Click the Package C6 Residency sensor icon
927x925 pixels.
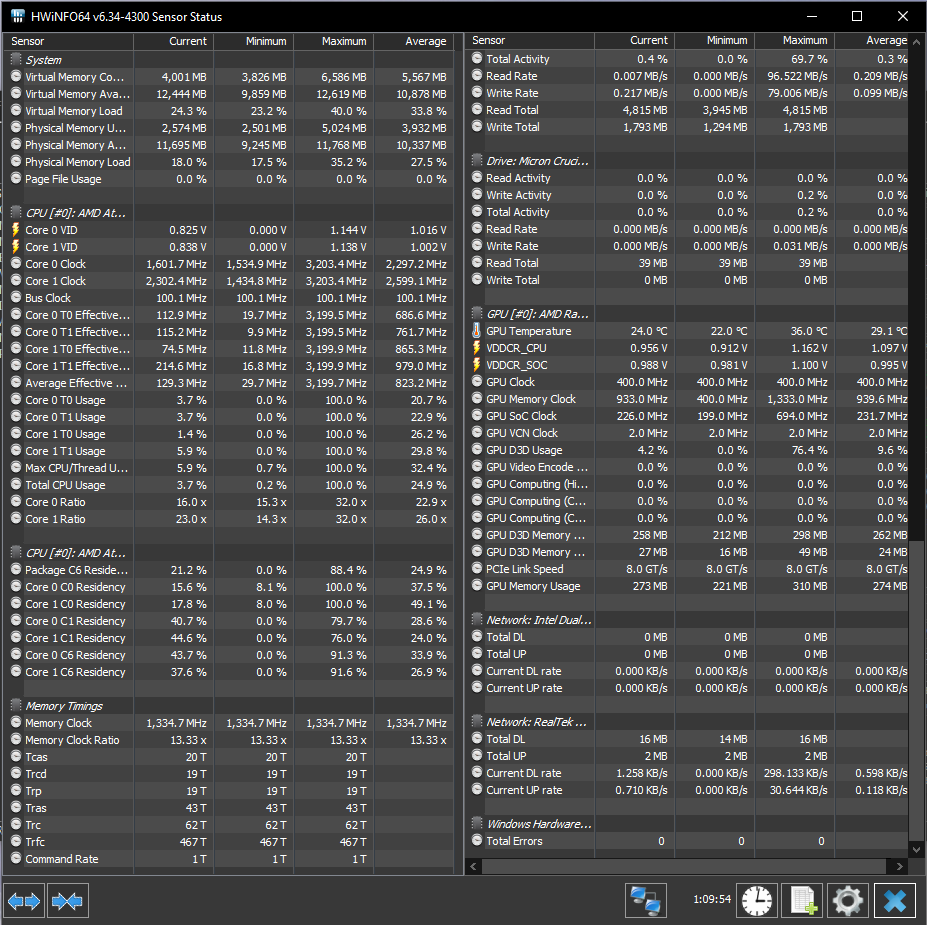(x=16, y=570)
